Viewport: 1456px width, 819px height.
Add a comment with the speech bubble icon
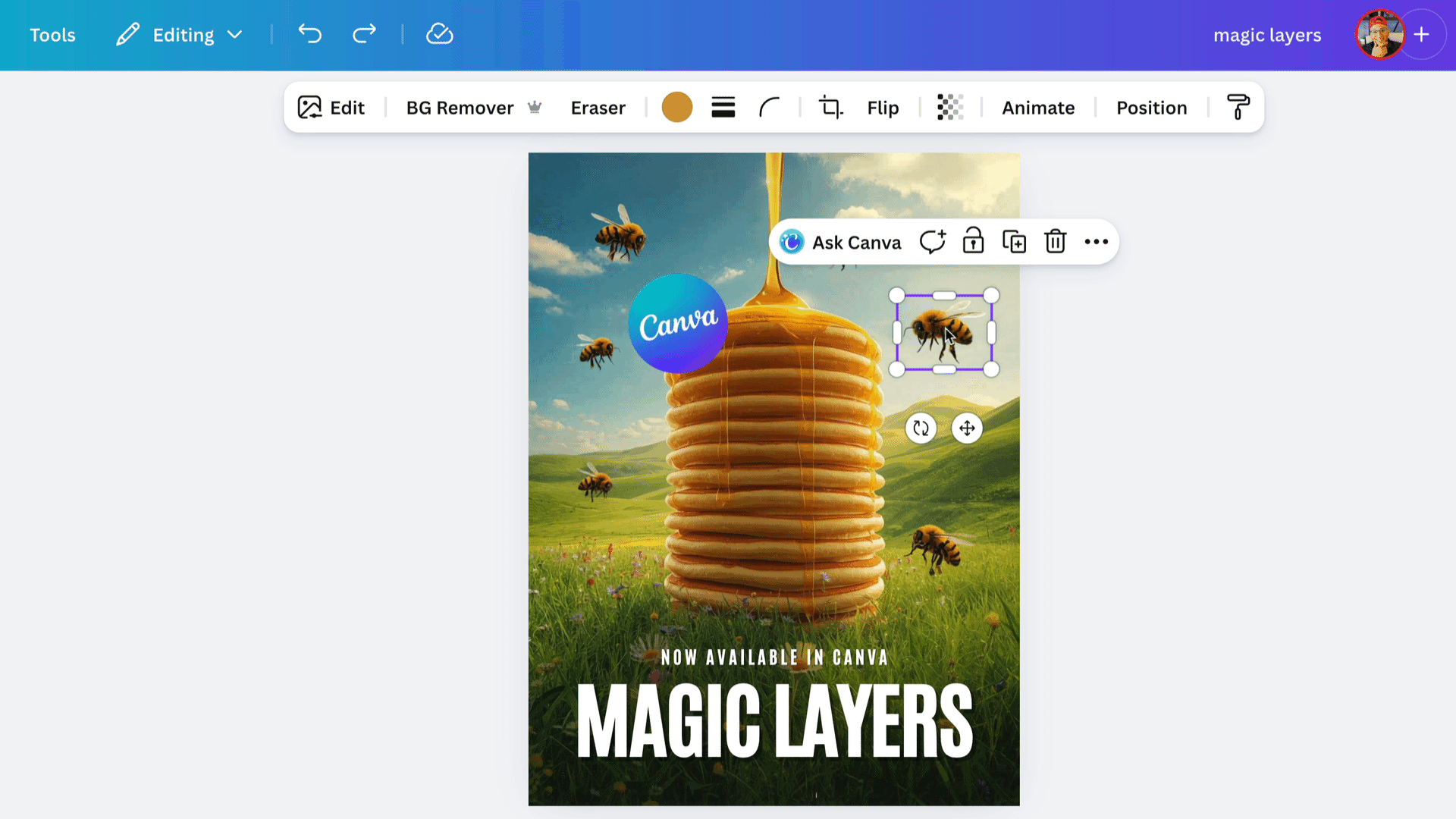pos(932,242)
